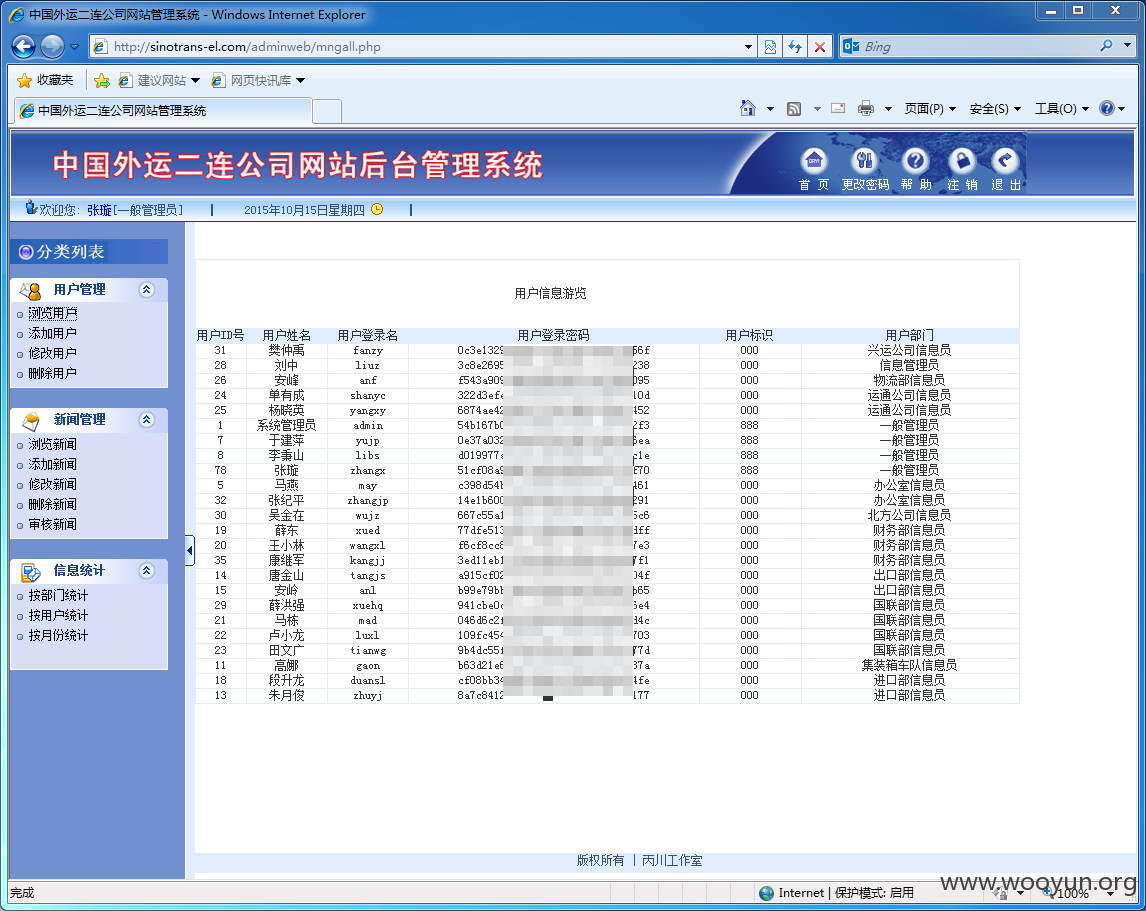The width and height of the screenshot is (1146, 911).
Task: Click the 用户管理 header icon
Action: [31, 290]
